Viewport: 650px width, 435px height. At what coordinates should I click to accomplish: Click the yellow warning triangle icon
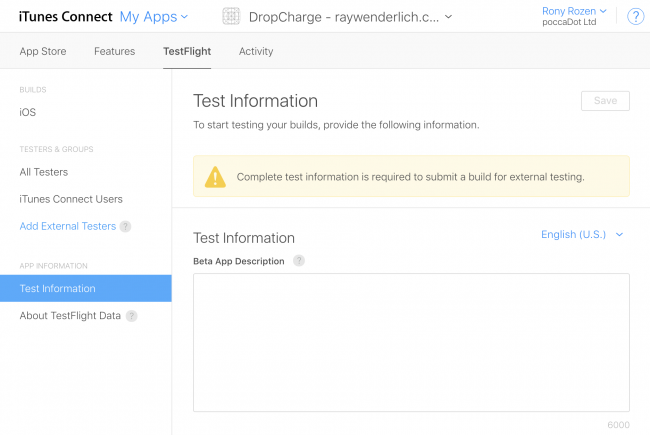pos(215,177)
